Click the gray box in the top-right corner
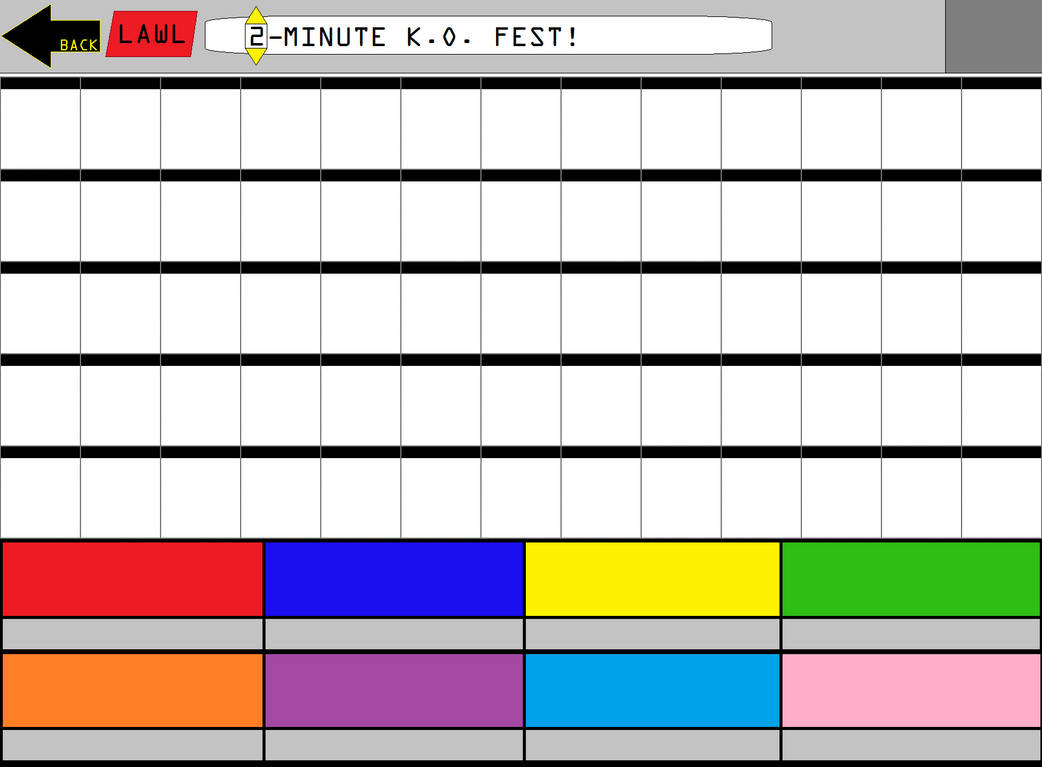 point(995,35)
